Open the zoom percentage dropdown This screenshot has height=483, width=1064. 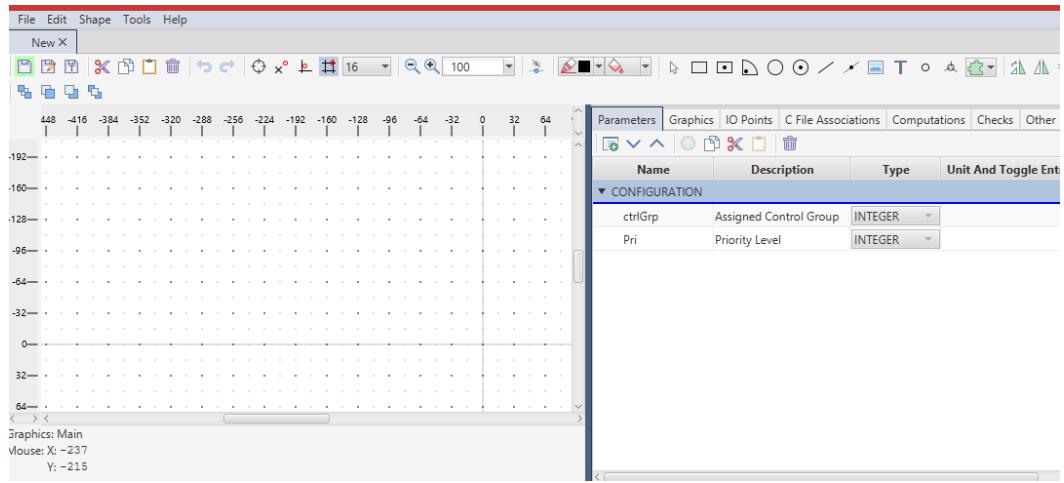click(x=506, y=66)
